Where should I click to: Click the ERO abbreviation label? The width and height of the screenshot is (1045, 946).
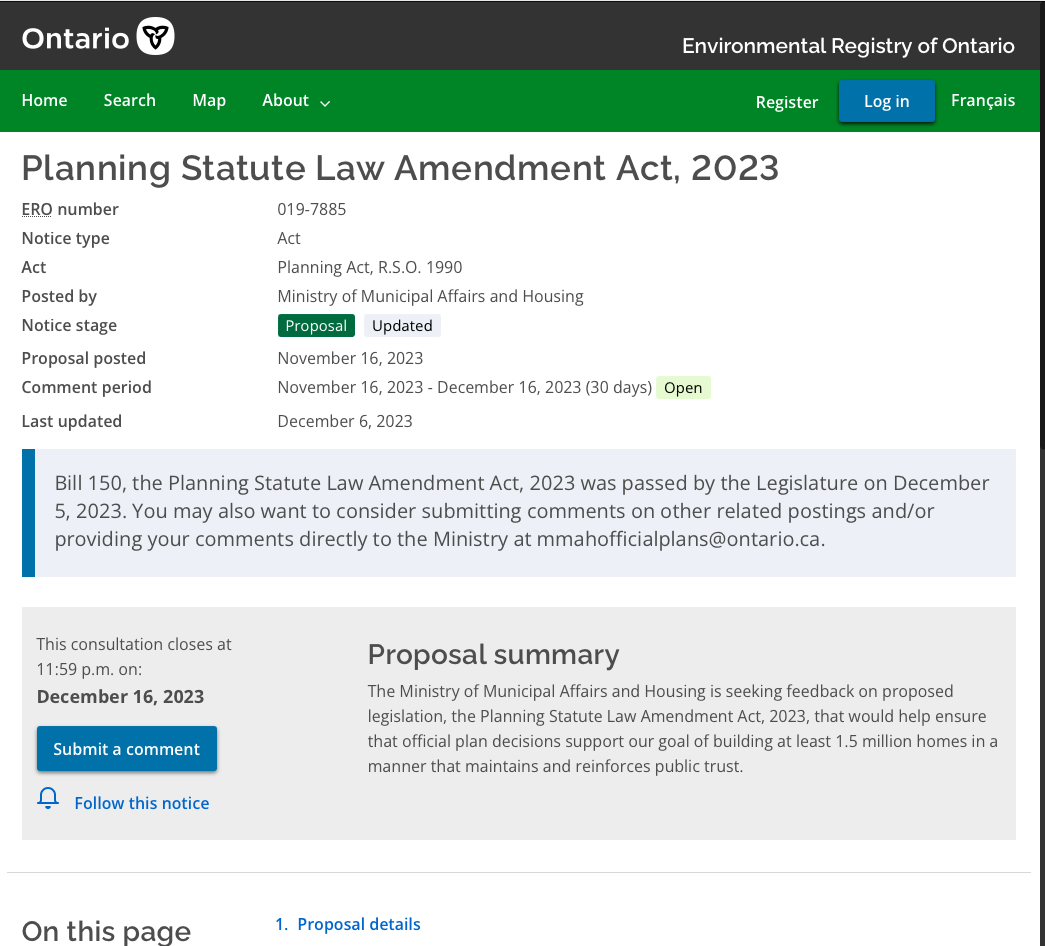tap(37, 209)
